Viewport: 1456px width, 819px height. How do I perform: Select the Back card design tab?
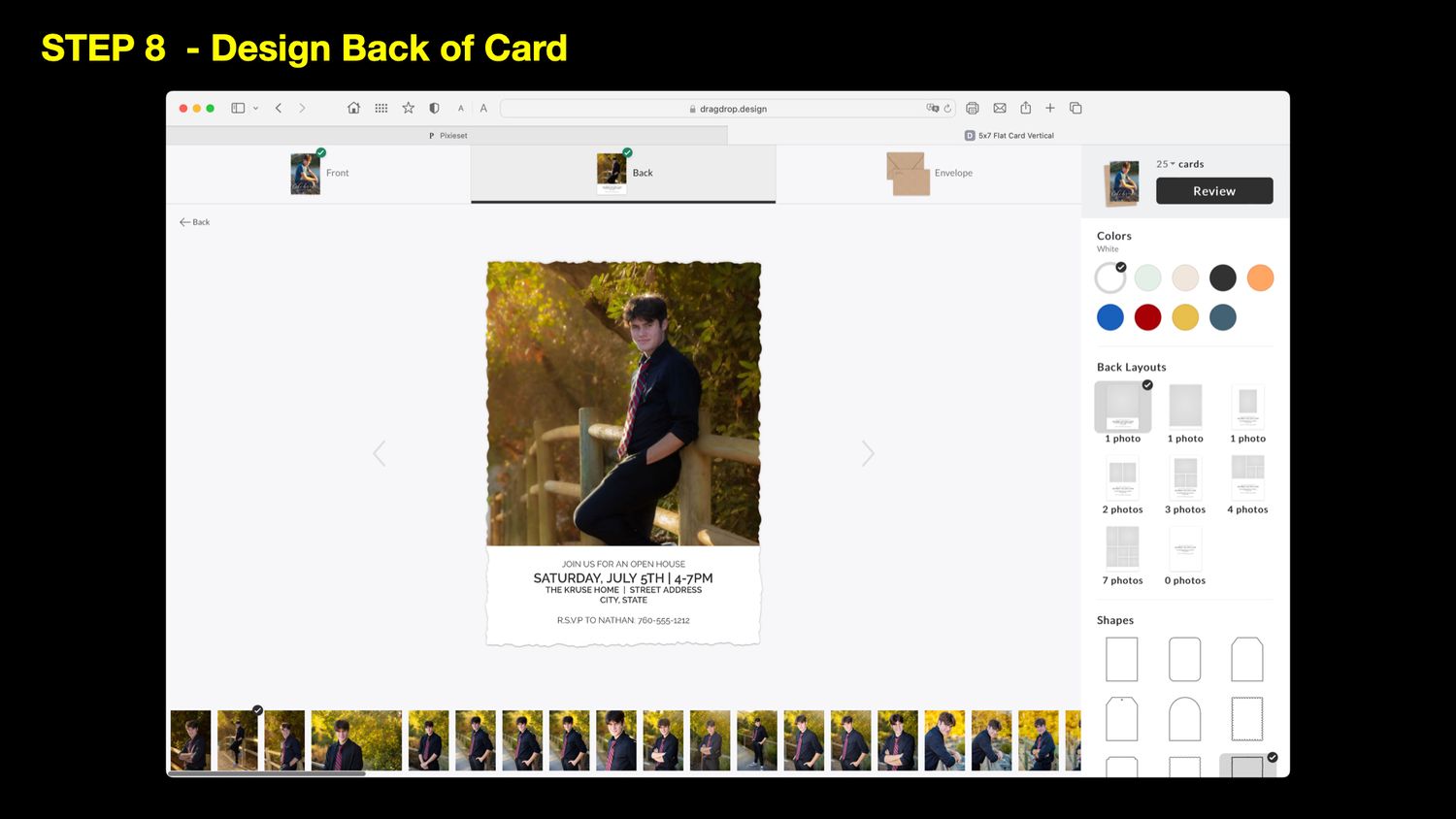[x=623, y=173]
